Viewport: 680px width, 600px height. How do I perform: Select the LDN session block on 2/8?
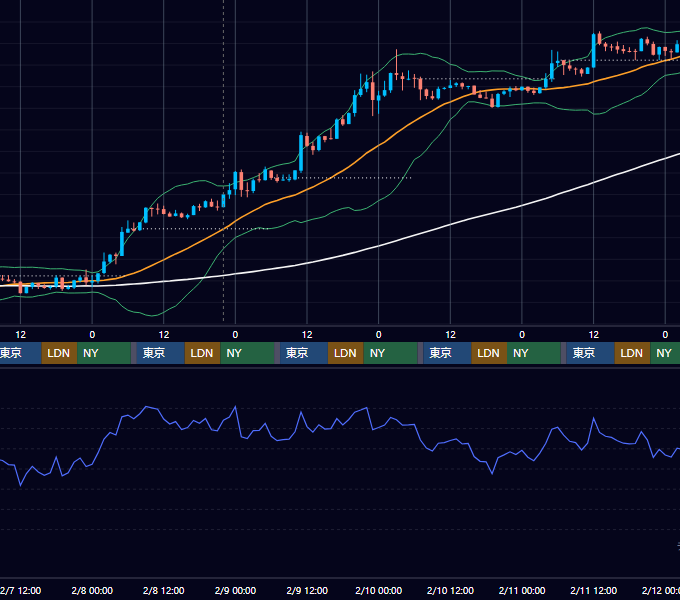[x=203, y=353]
